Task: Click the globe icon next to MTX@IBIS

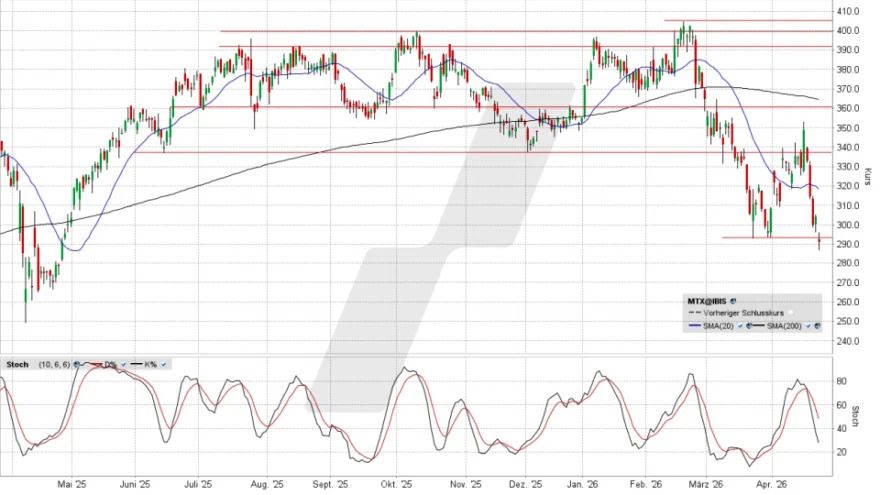Action: coord(733,299)
